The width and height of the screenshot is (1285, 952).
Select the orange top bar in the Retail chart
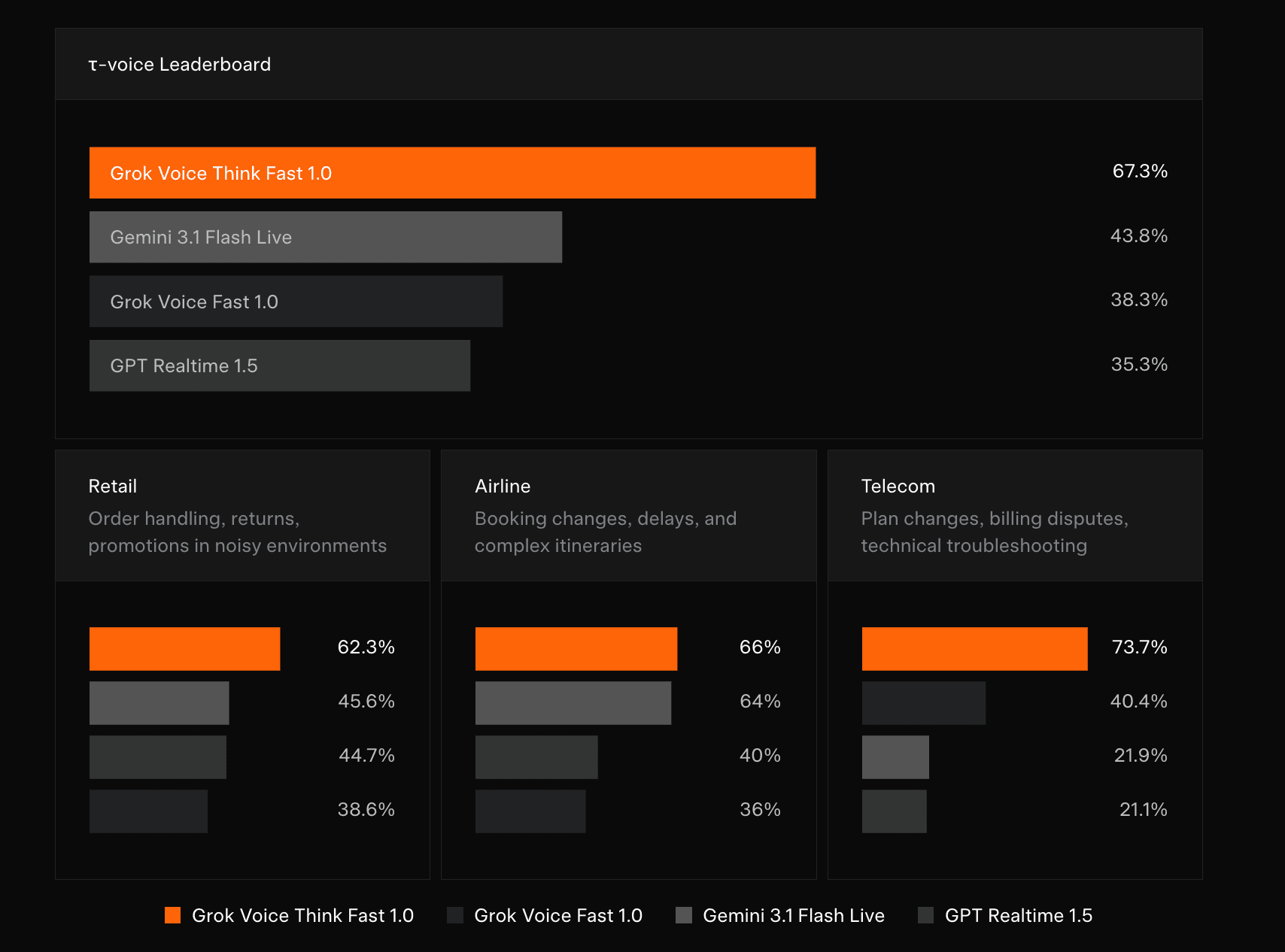tap(184, 647)
